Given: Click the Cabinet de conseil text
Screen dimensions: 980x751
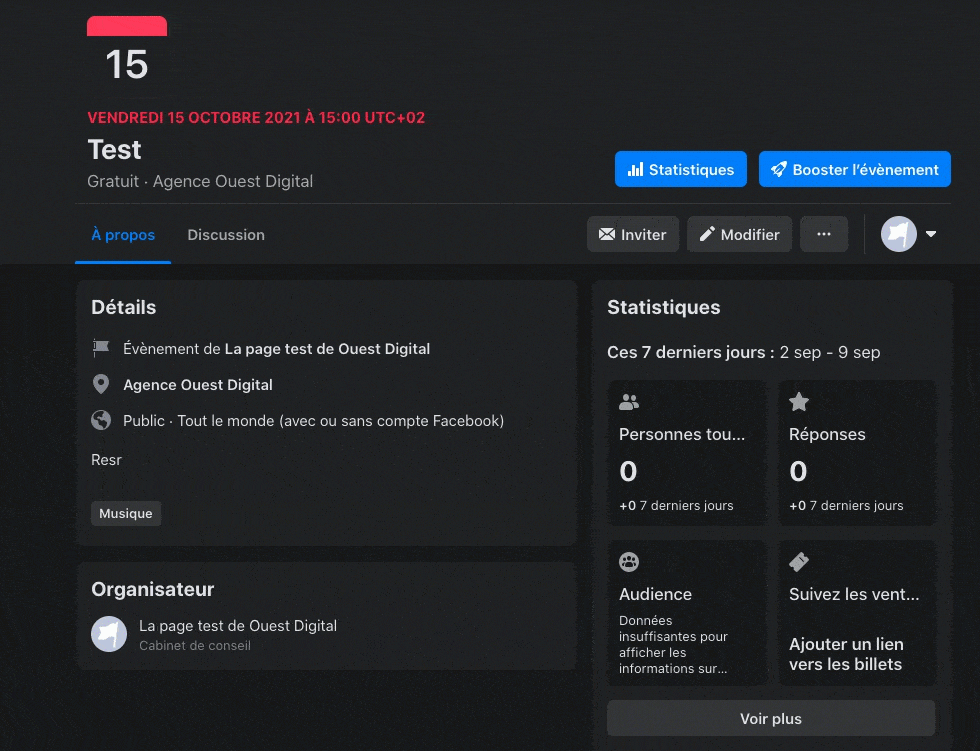Looking at the screenshot, I should tap(194, 645).
